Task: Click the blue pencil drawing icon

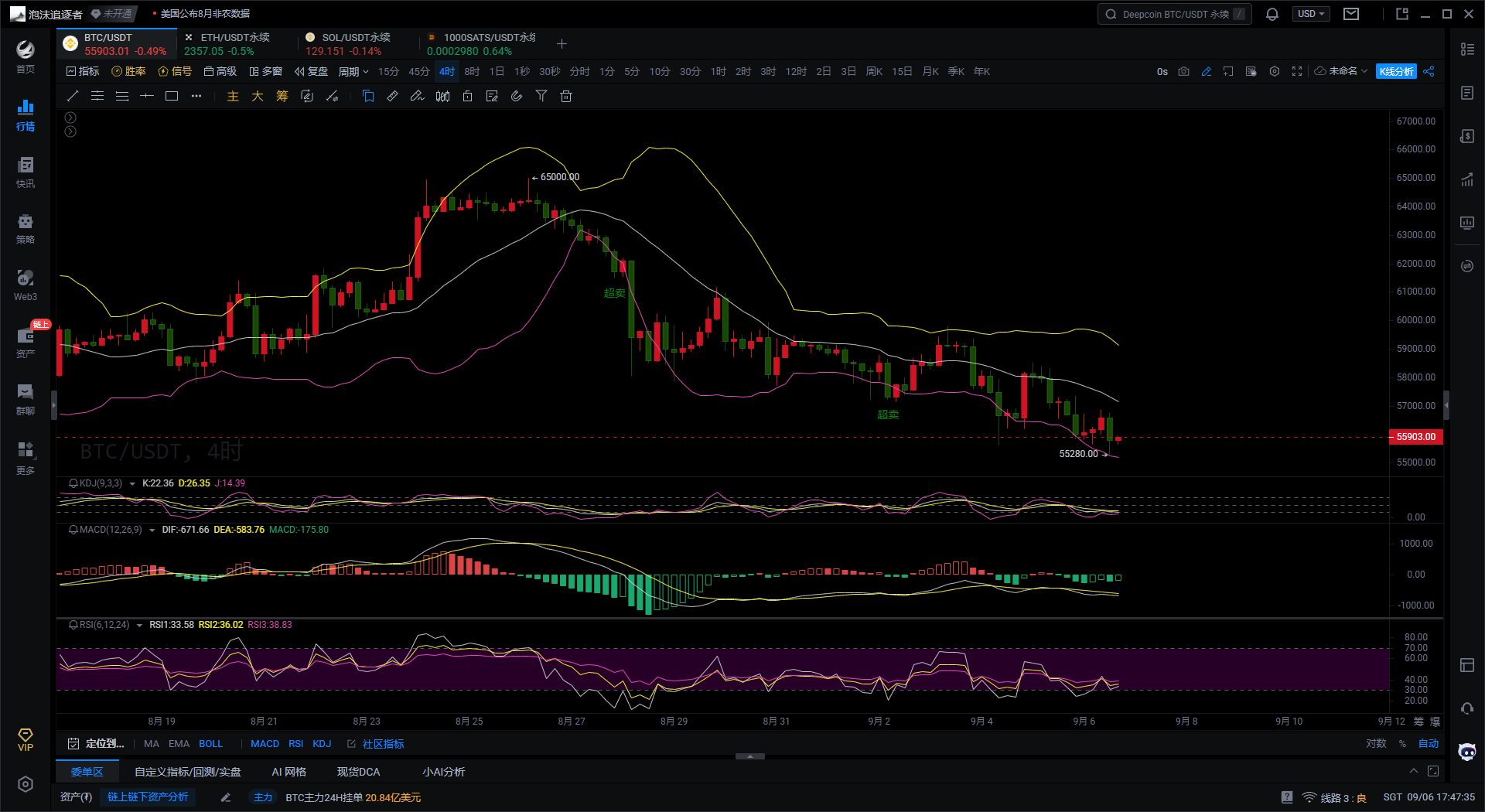Action: pyautogui.click(x=1206, y=71)
